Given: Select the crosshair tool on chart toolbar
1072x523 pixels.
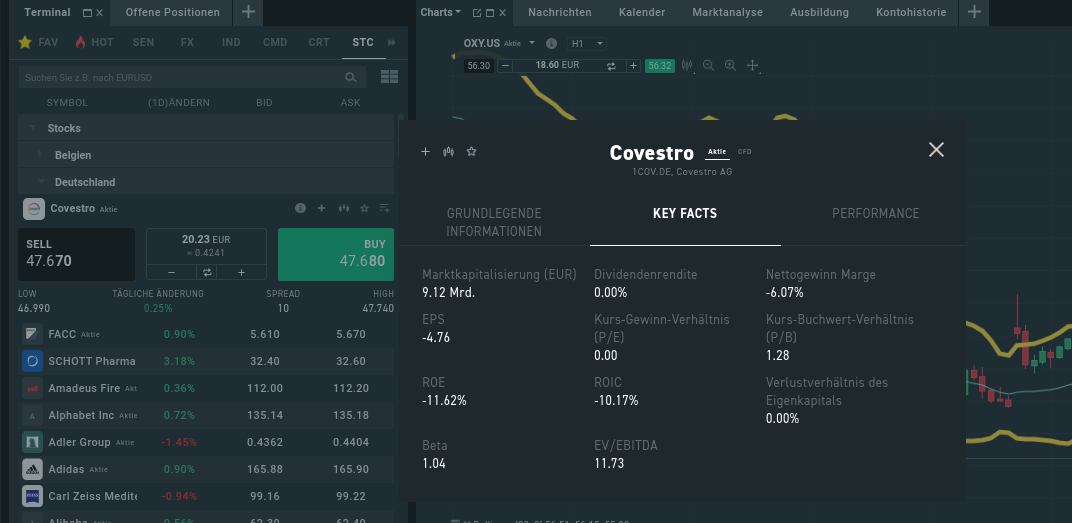Looking at the screenshot, I should point(753,66).
